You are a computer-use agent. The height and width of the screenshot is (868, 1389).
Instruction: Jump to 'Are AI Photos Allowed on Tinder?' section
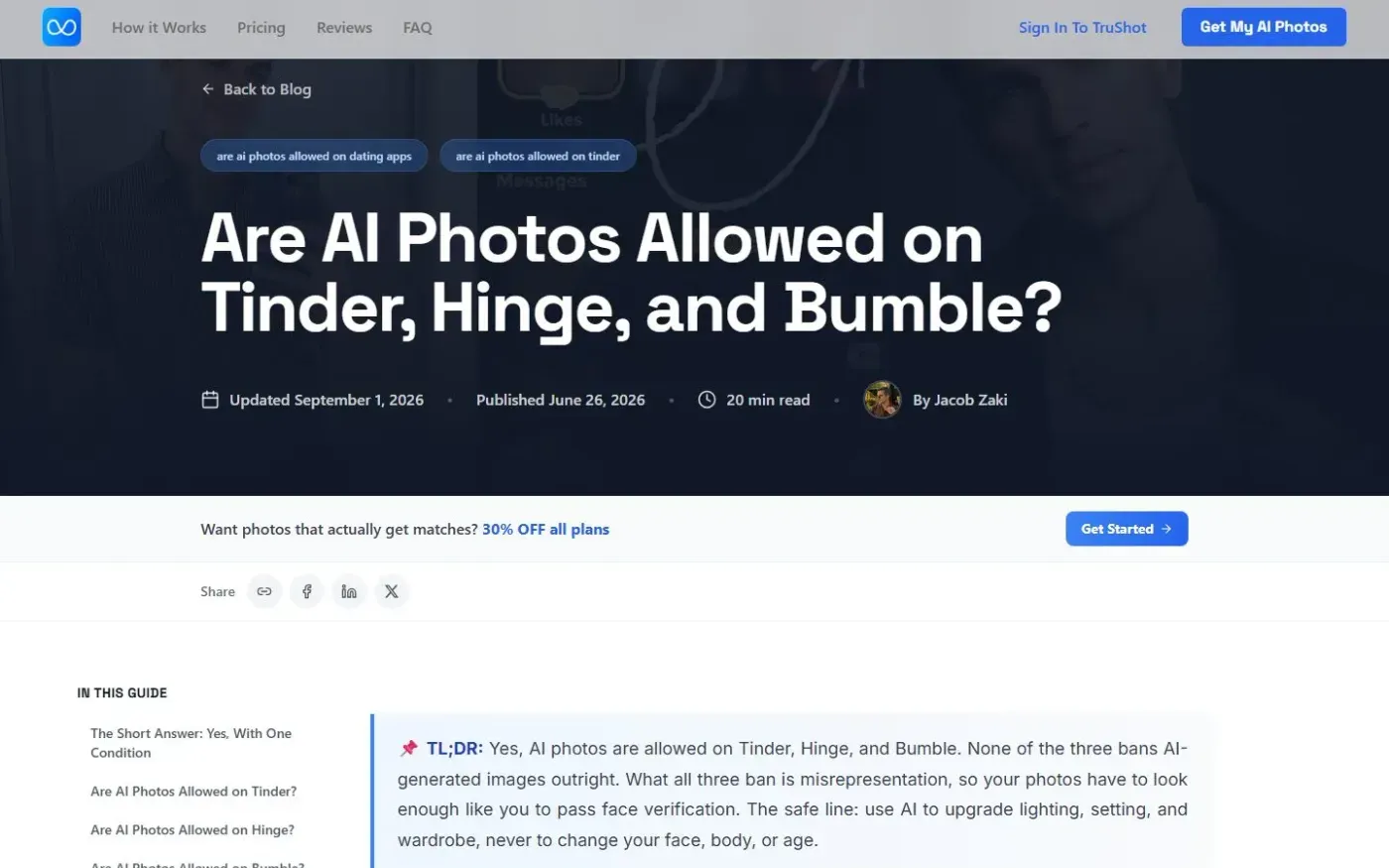[x=193, y=792]
